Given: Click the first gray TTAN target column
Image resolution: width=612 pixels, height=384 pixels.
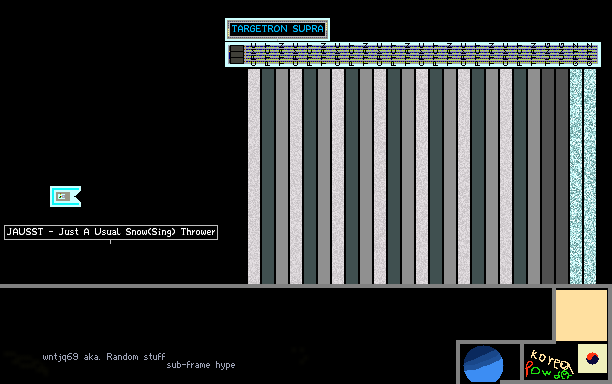Looking at the screenshot, I should coord(282,176).
